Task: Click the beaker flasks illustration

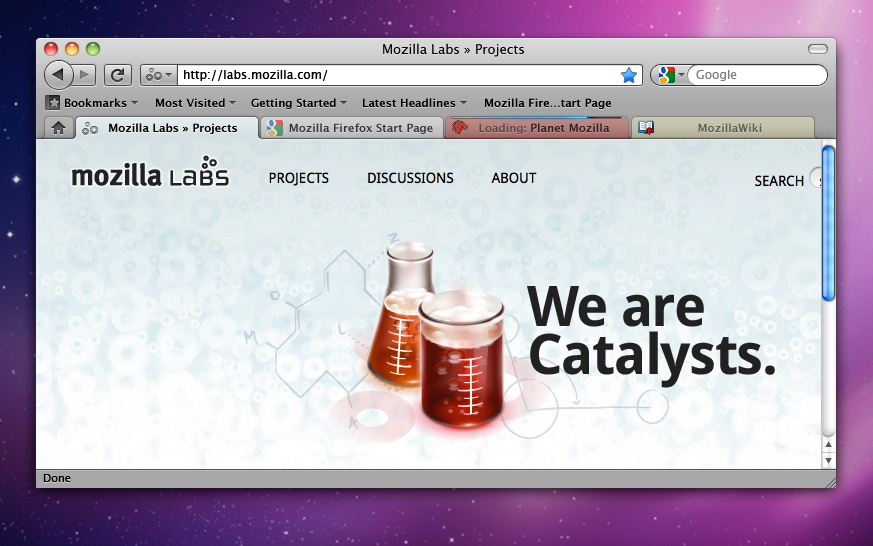Action: click(437, 334)
